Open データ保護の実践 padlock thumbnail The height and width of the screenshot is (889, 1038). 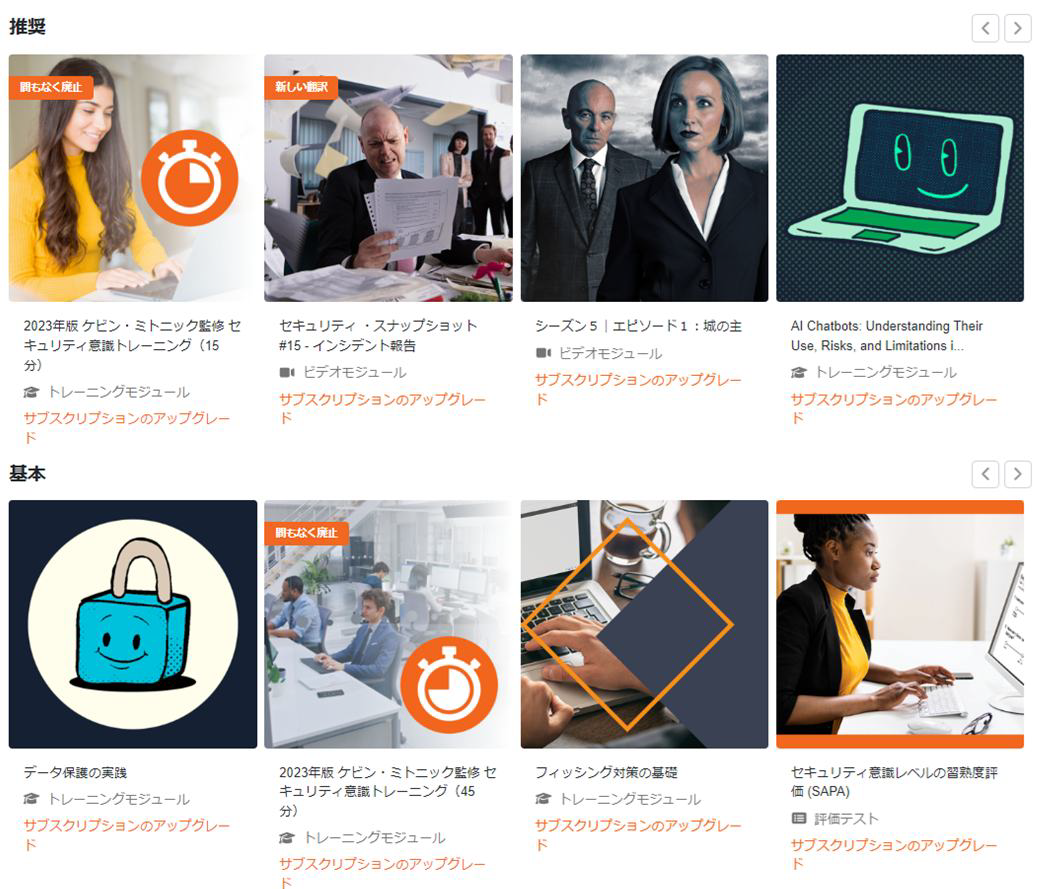click(132, 624)
